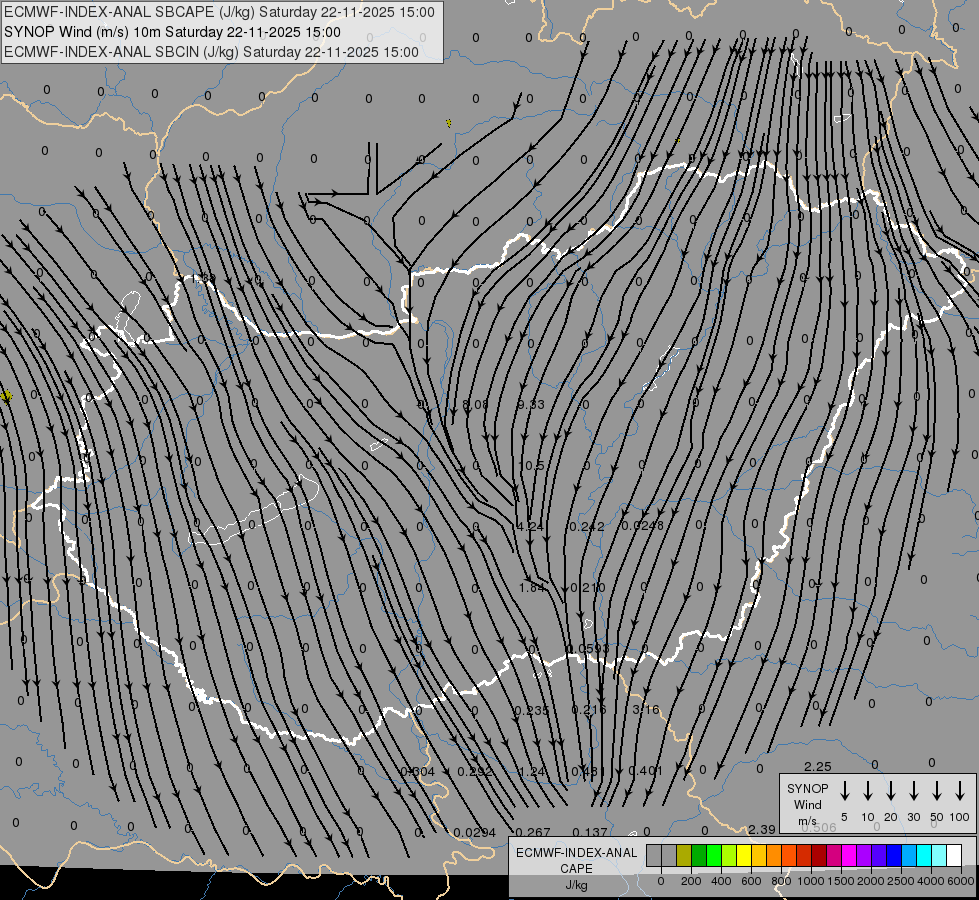Click the 2500 tick label on CAPE scale
979x900 pixels.
tap(901, 881)
